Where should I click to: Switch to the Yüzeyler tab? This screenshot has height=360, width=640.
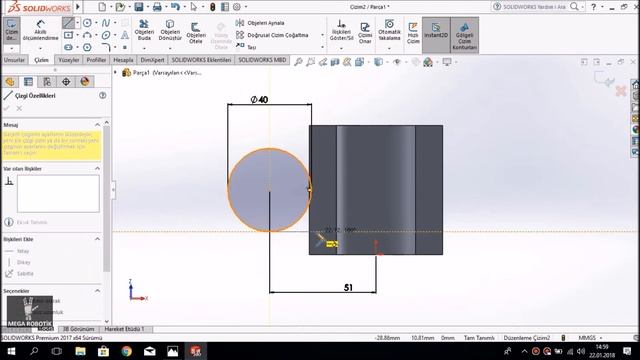pos(69,60)
